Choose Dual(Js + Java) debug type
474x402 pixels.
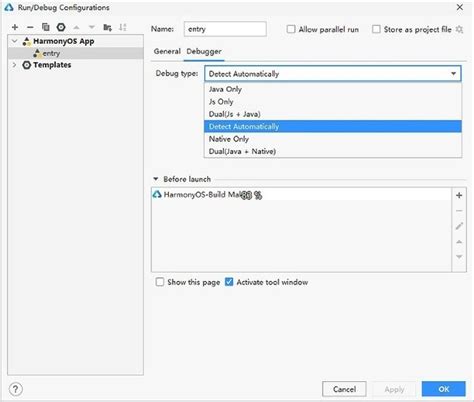point(333,114)
